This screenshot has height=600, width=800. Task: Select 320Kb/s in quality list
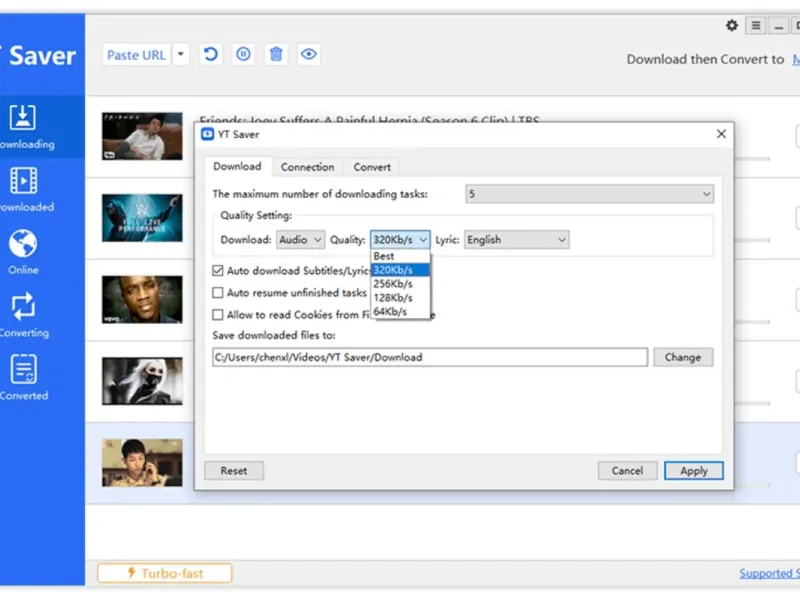[400, 270]
